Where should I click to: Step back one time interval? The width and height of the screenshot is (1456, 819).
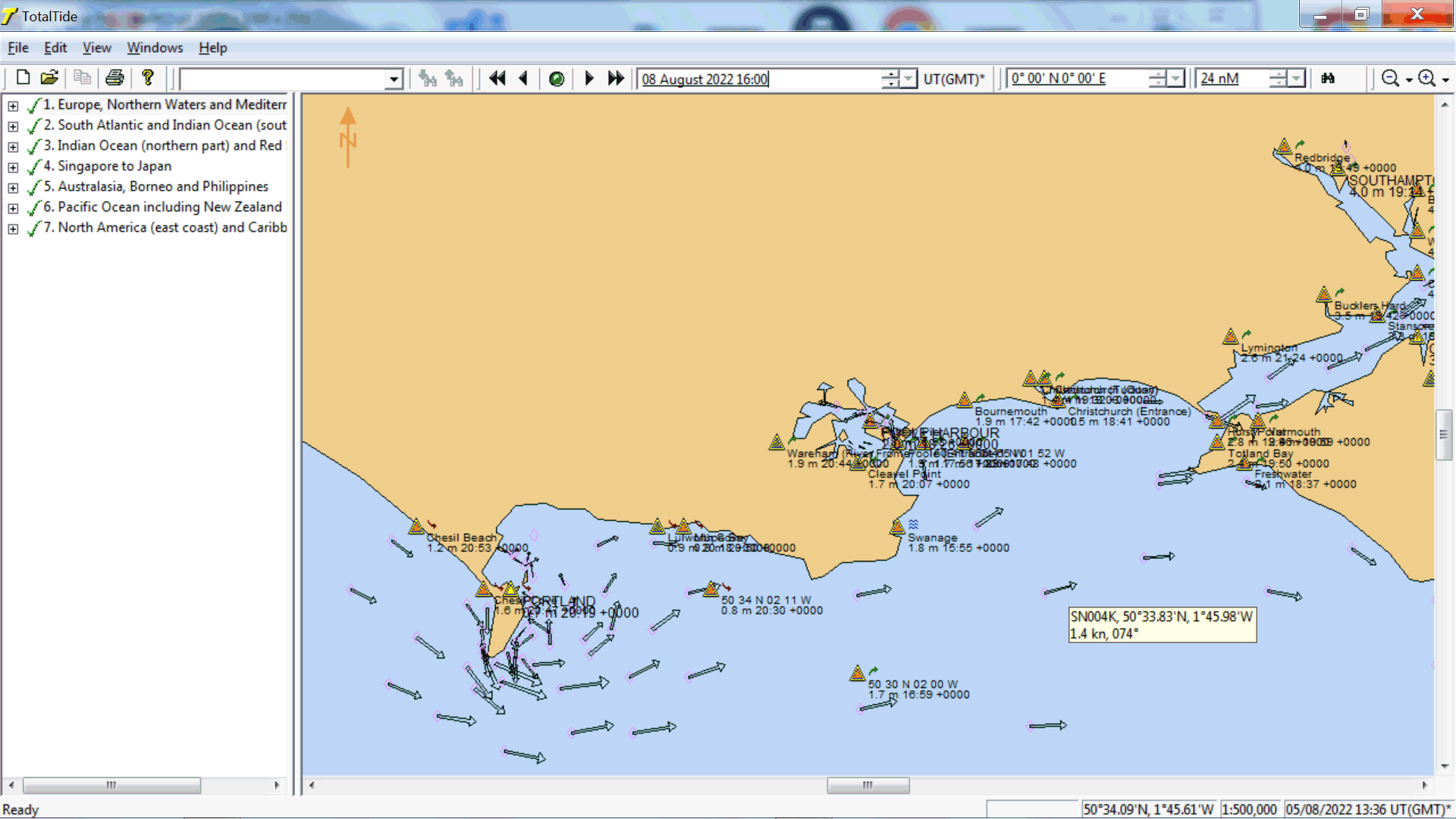click(x=523, y=79)
